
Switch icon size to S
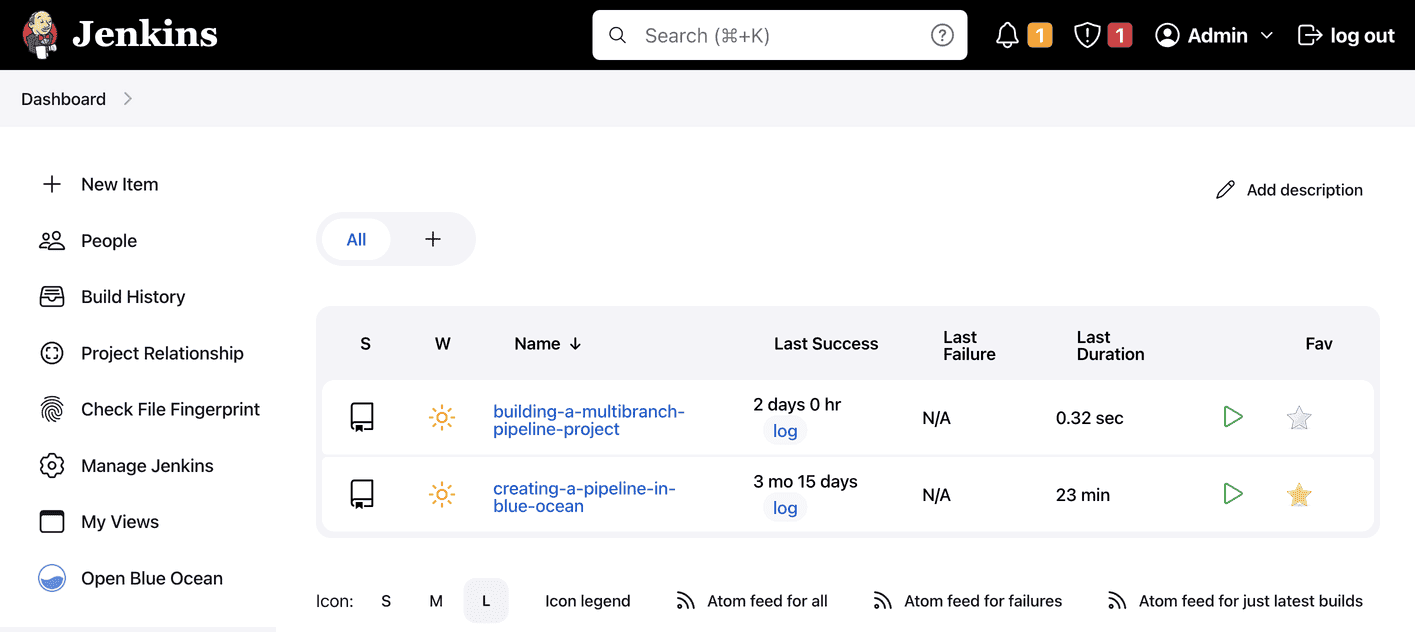click(x=386, y=600)
